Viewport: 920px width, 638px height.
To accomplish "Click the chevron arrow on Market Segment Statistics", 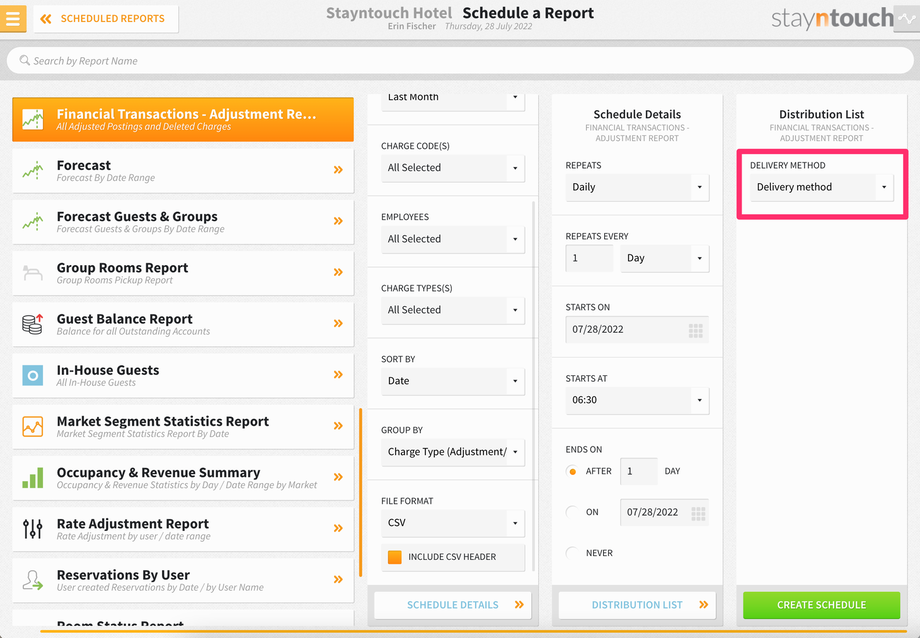I will pyautogui.click(x=338, y=426).
